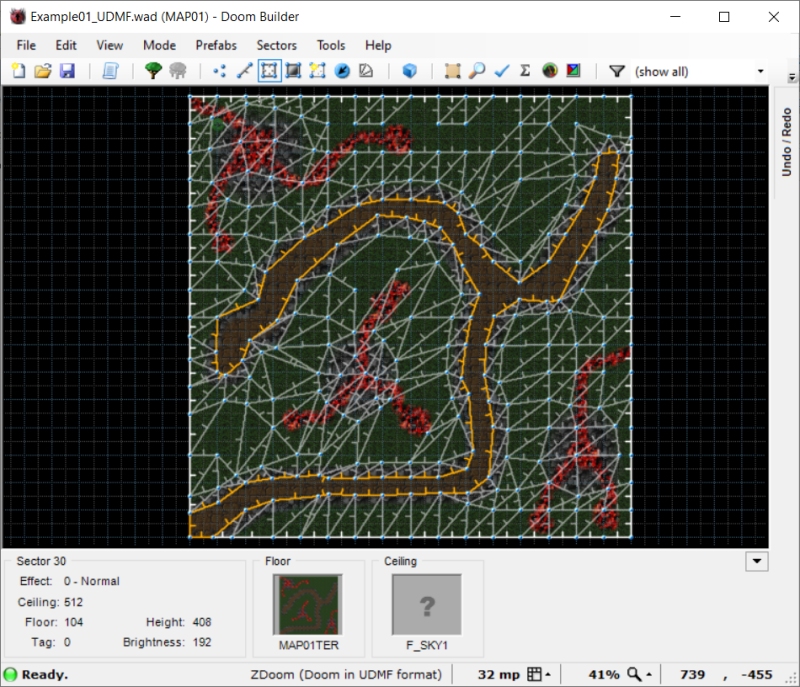Open the Sectors menu

point(277,45)
